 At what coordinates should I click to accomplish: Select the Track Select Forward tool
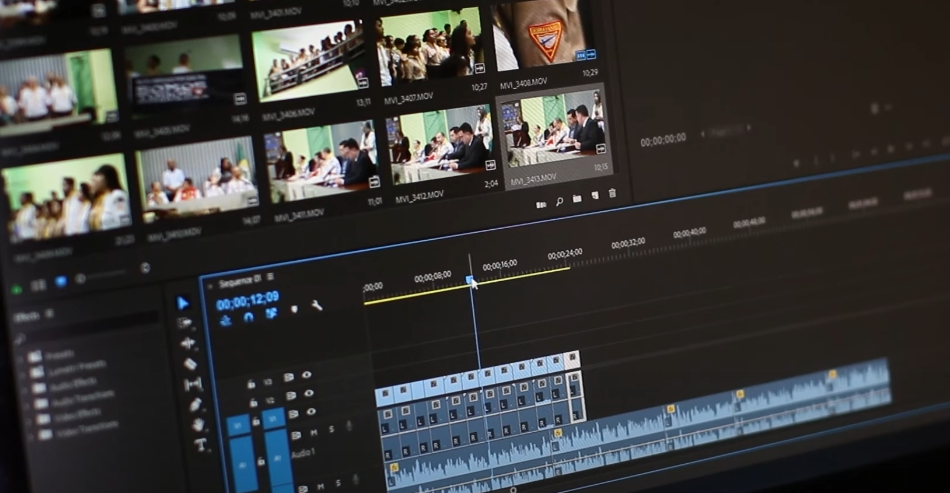[x=185, y=323]
